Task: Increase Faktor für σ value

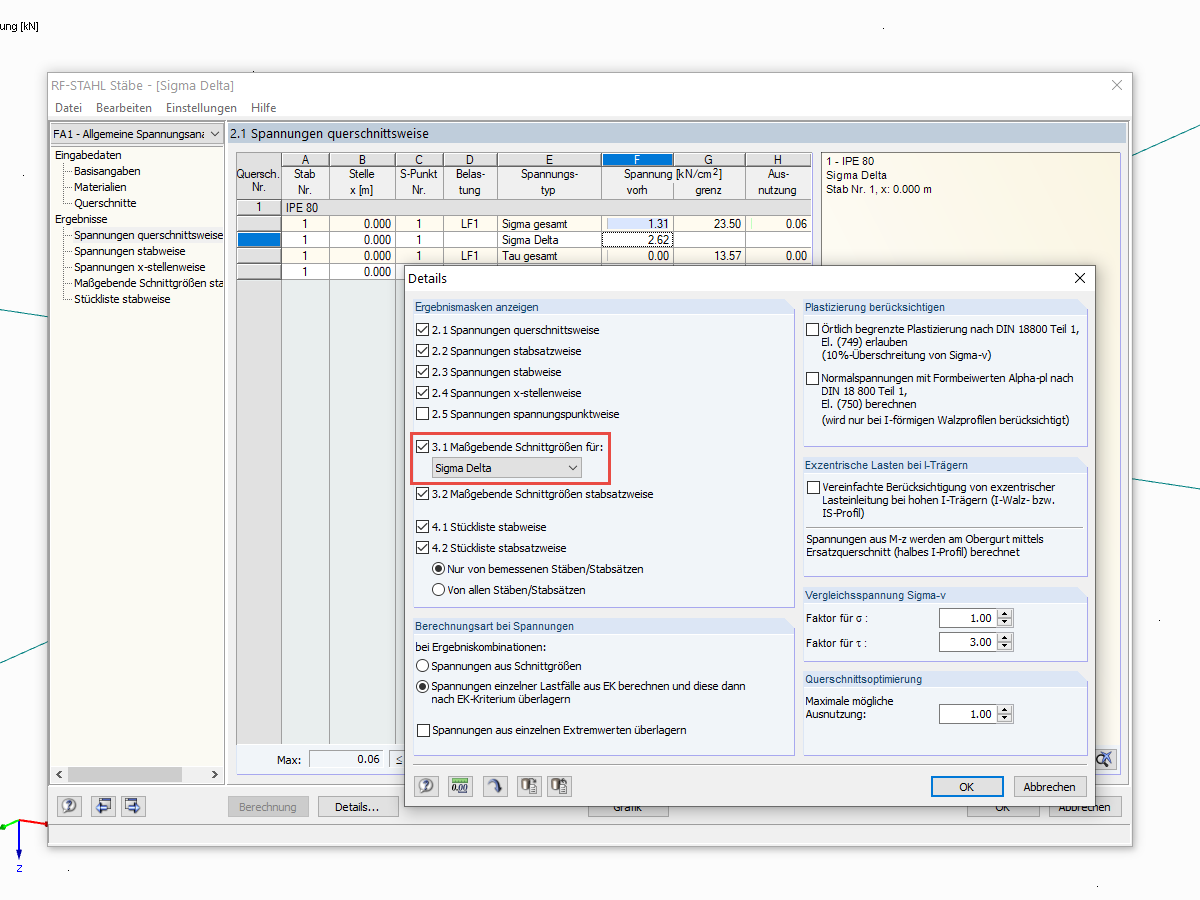Action: point(1005,614)
